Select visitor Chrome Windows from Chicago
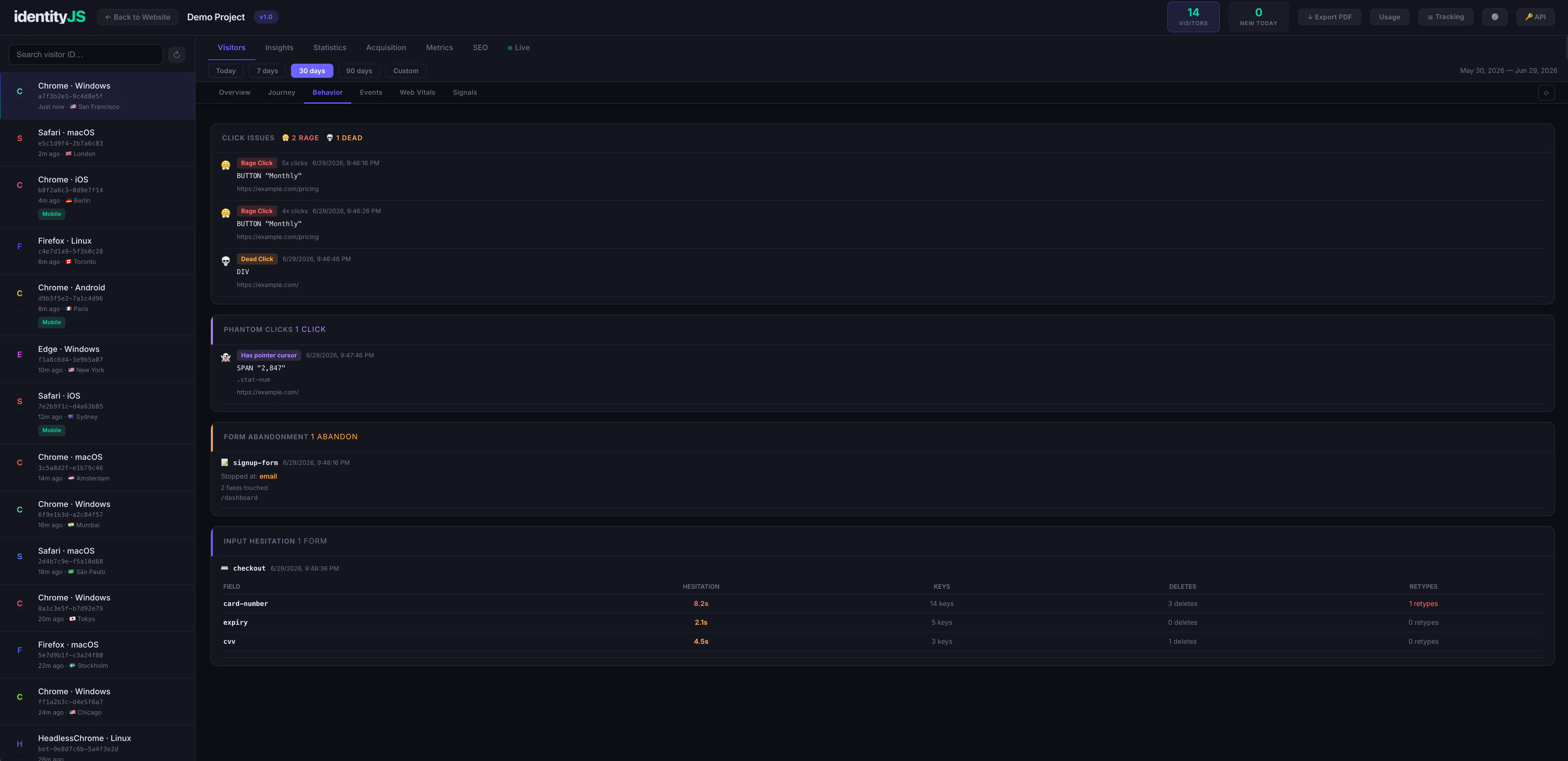Image resolution: width=1568 pixels, height=761 pixels. tap(98, 702)
